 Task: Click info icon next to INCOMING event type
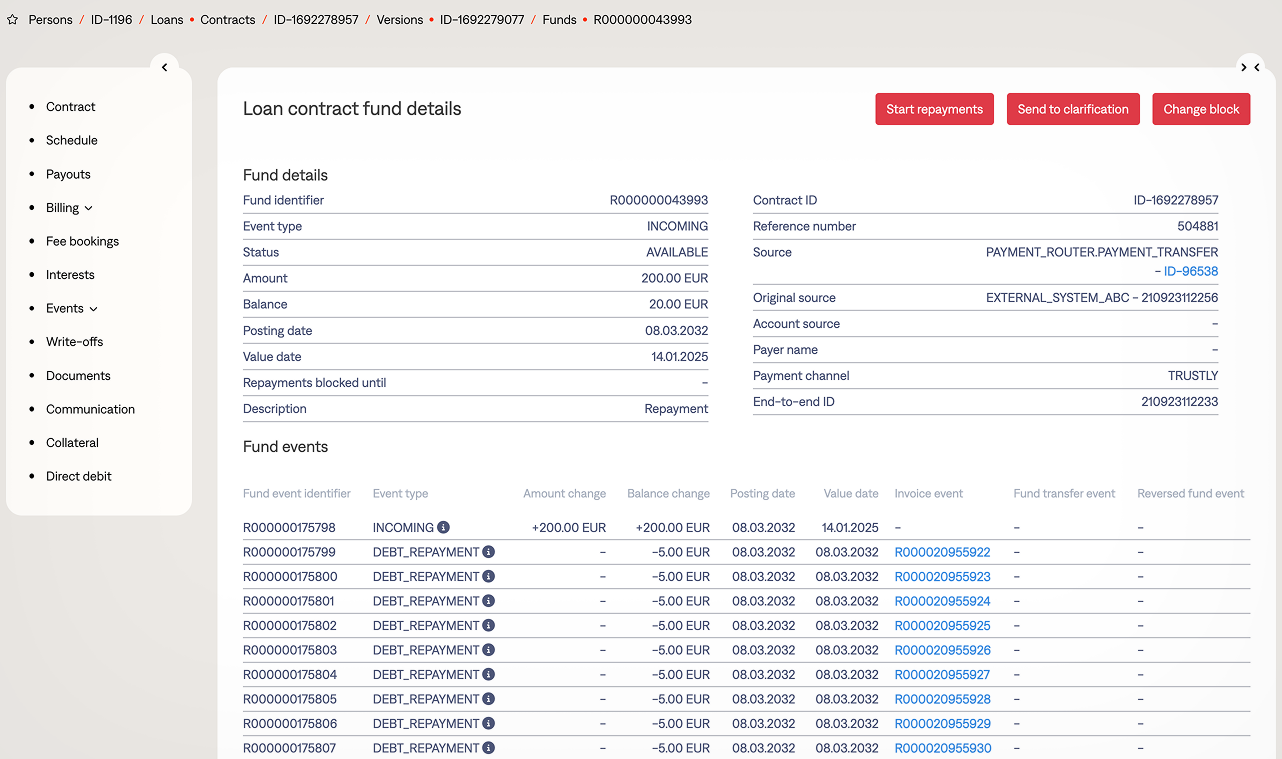[x=443, y=528]
